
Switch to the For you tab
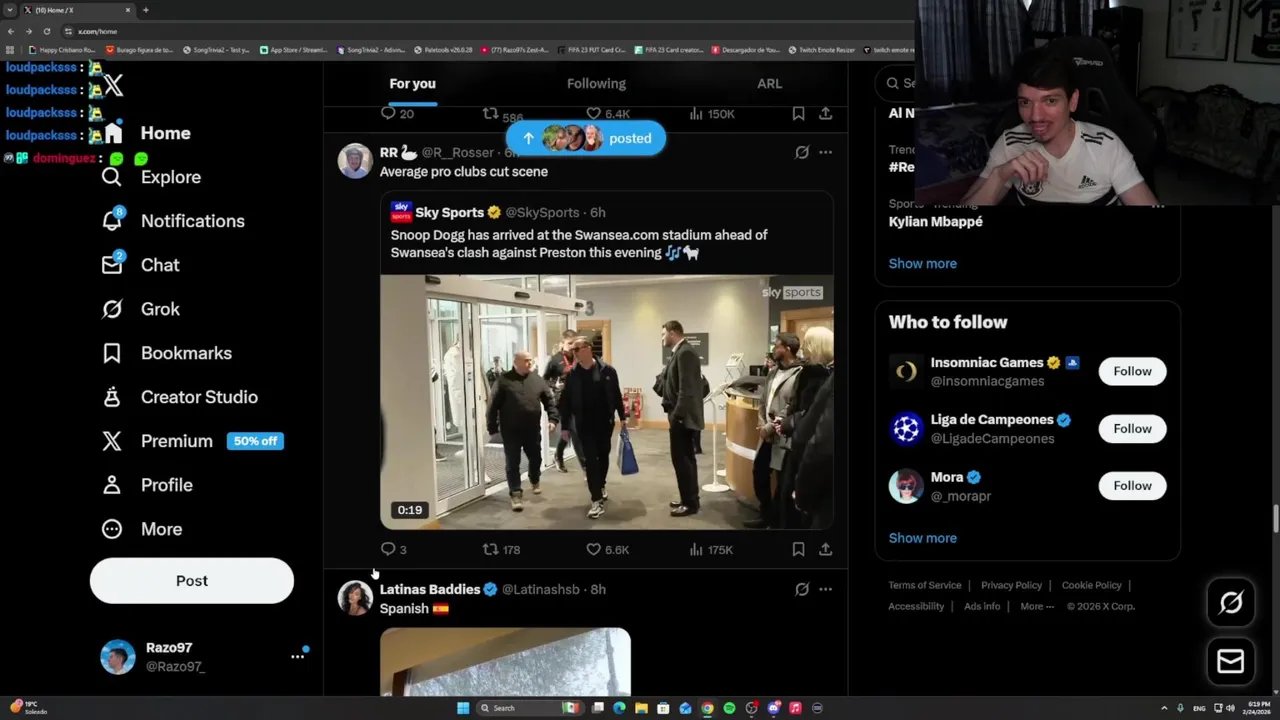click(412, 84)
